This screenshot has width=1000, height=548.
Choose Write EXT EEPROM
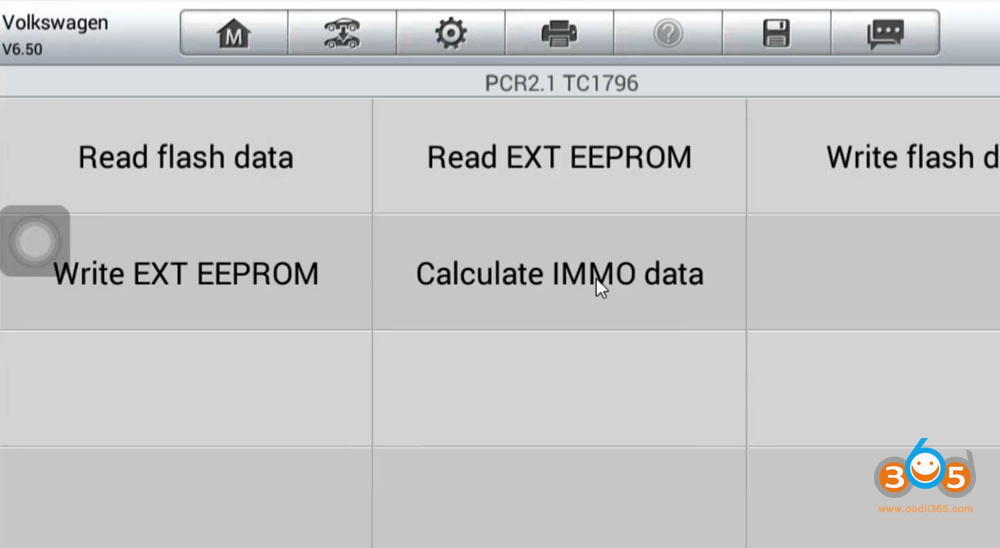click(x=186, y=273)
